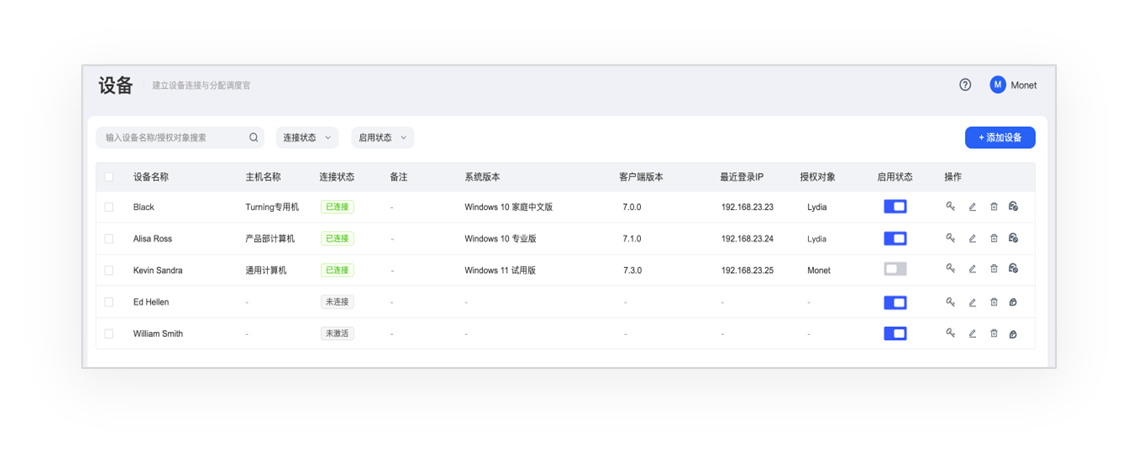Screen dimensions: 1138x460
Task: Expand the 连接状态 filter dropdown
Action: click(307, 138)
